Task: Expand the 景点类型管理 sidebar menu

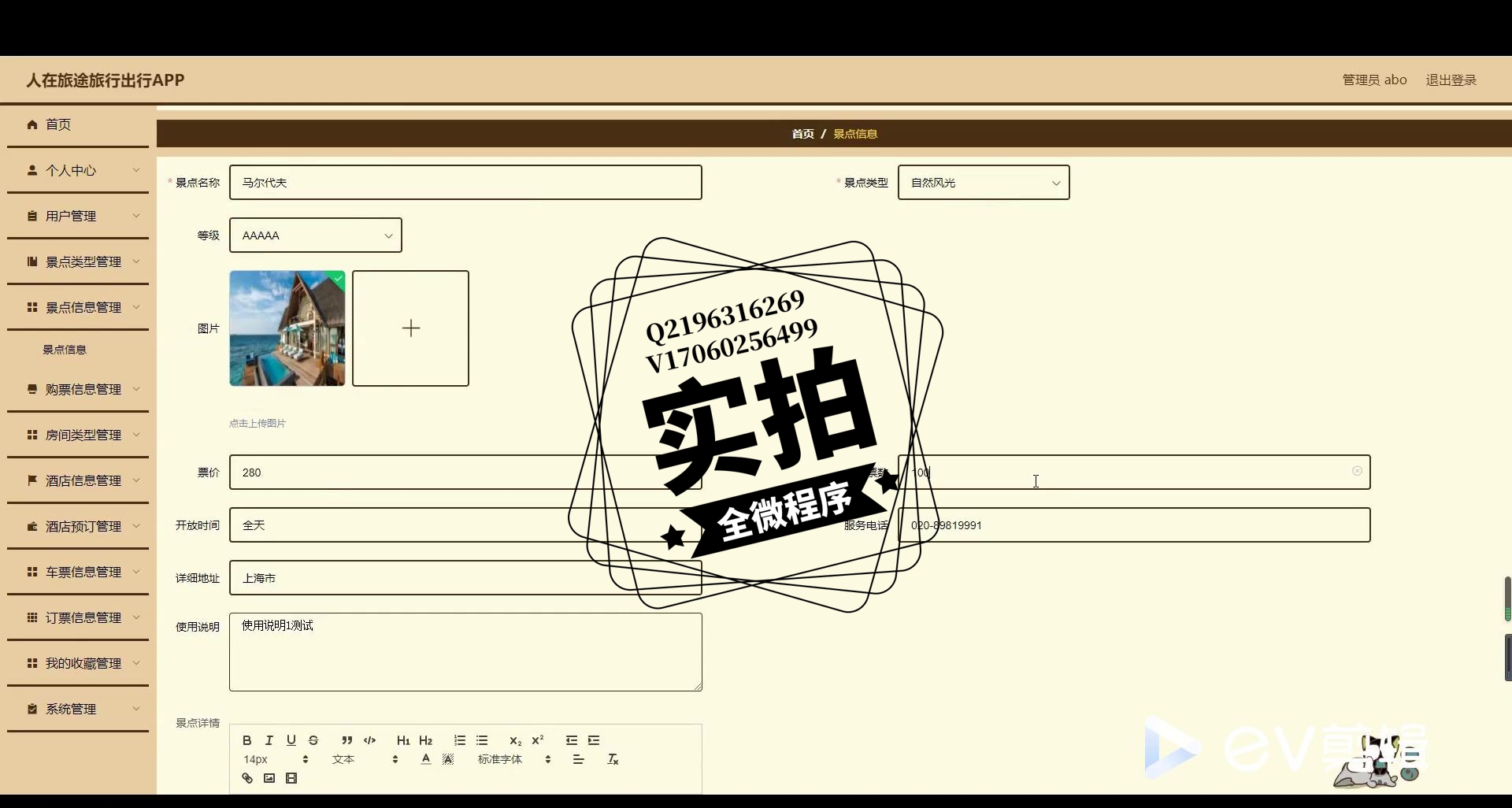Action: 78,261
